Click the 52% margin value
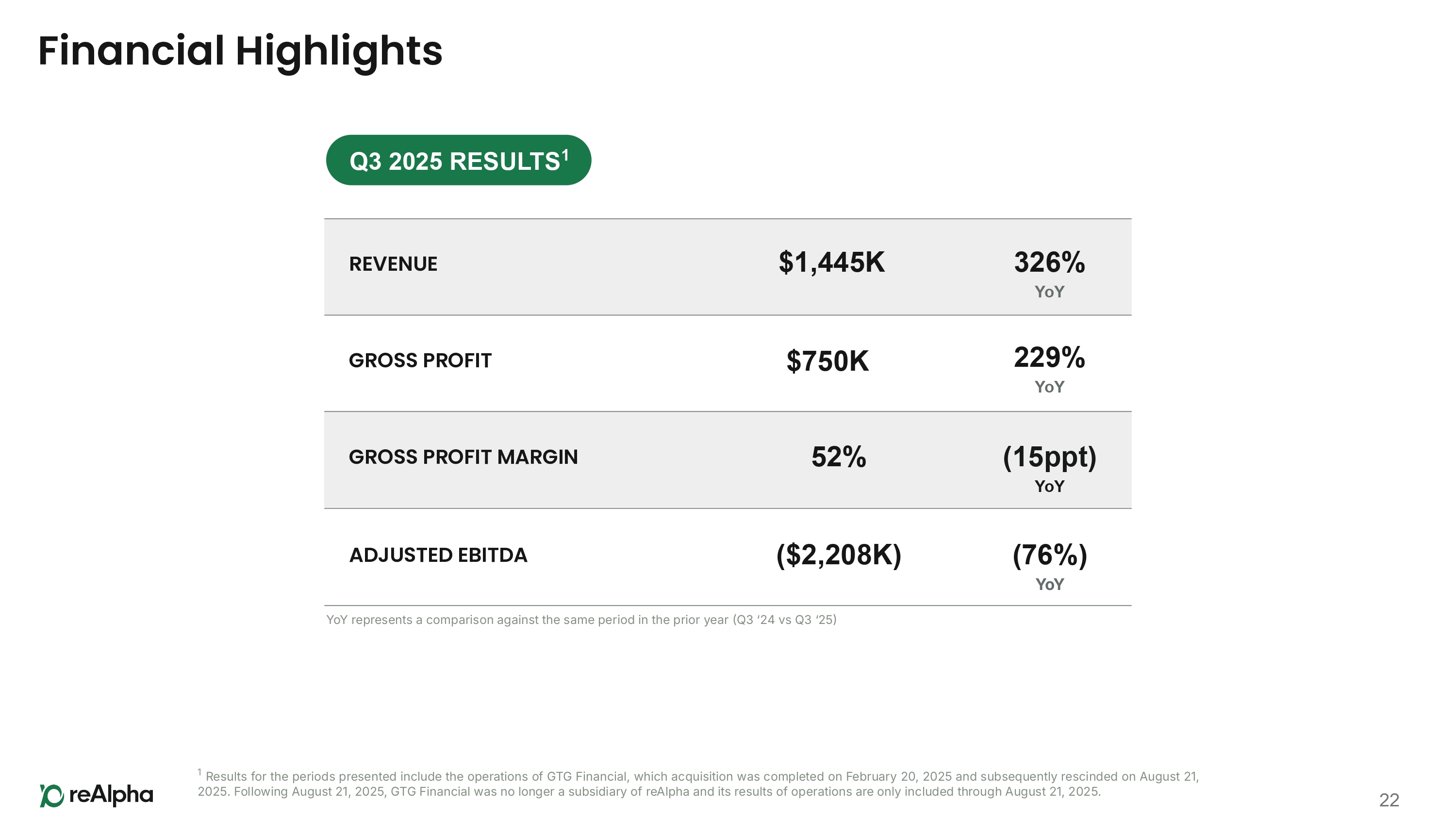1456x819 pixels. 838,457
